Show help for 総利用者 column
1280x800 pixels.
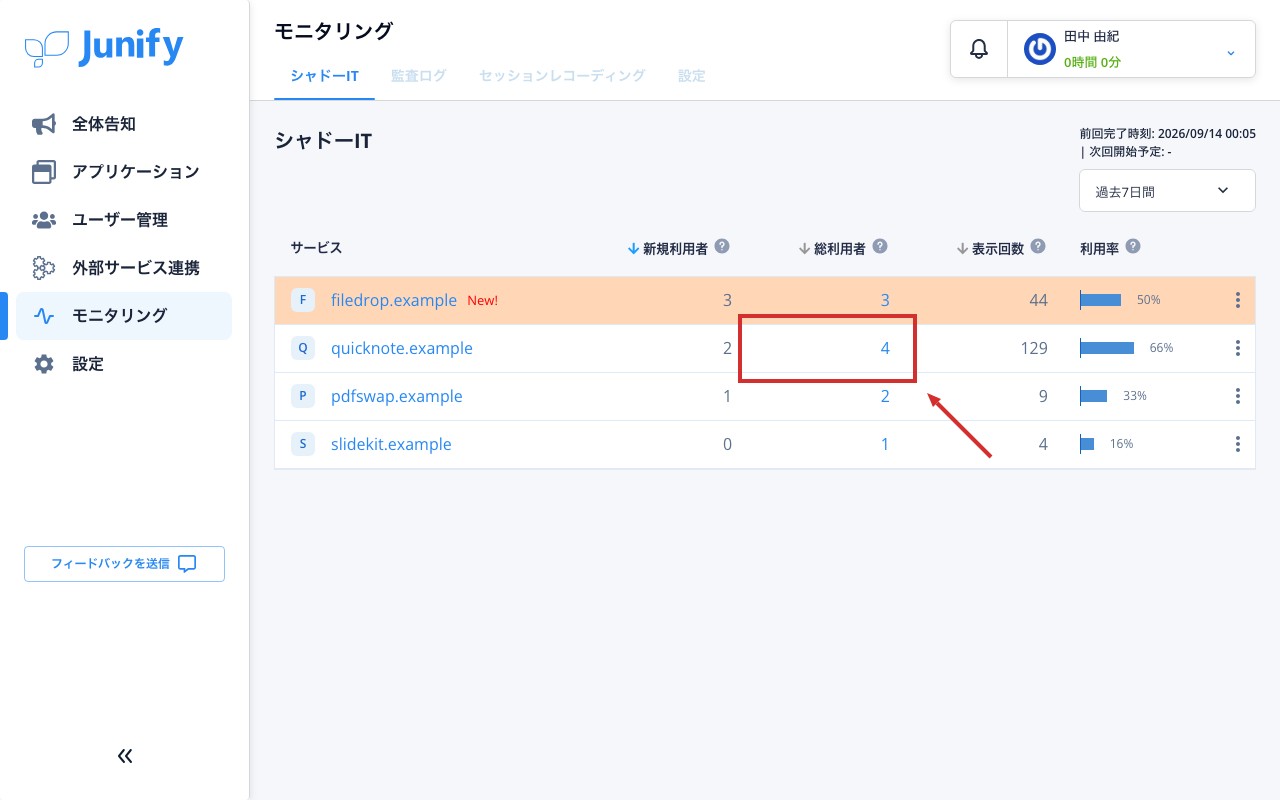(880, 246)
